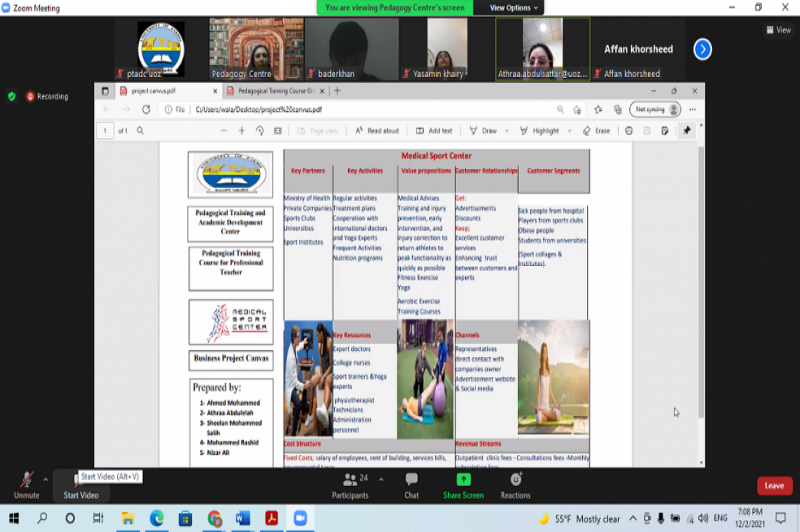Click the Unmute microphone icon
Viewport: 800px width, 532px height.
[27, 480]
